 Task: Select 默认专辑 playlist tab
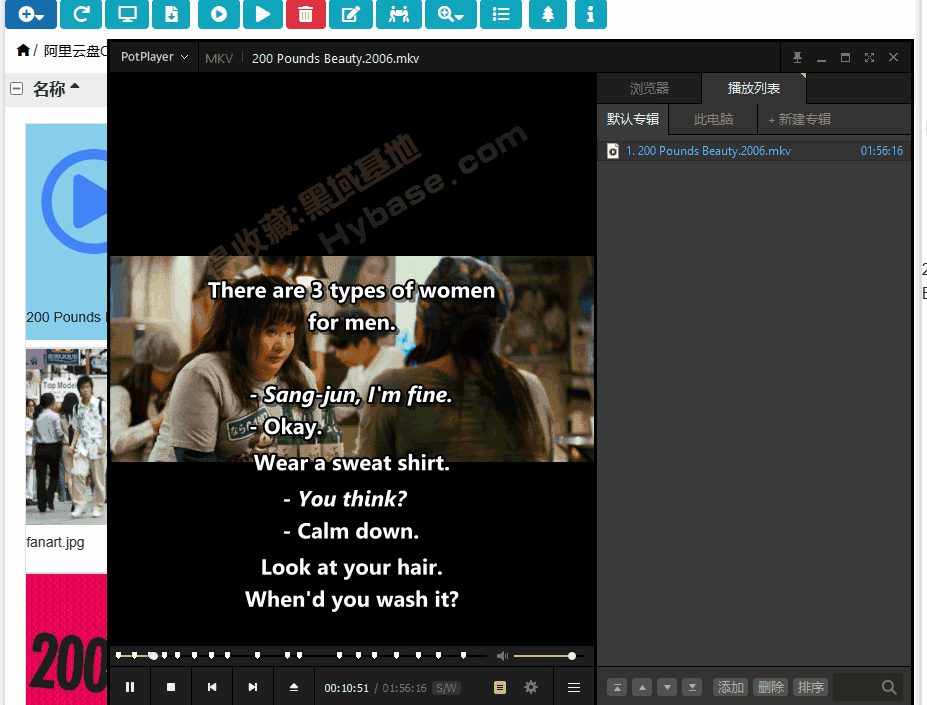pyautogui.click(x=633, y=119)
